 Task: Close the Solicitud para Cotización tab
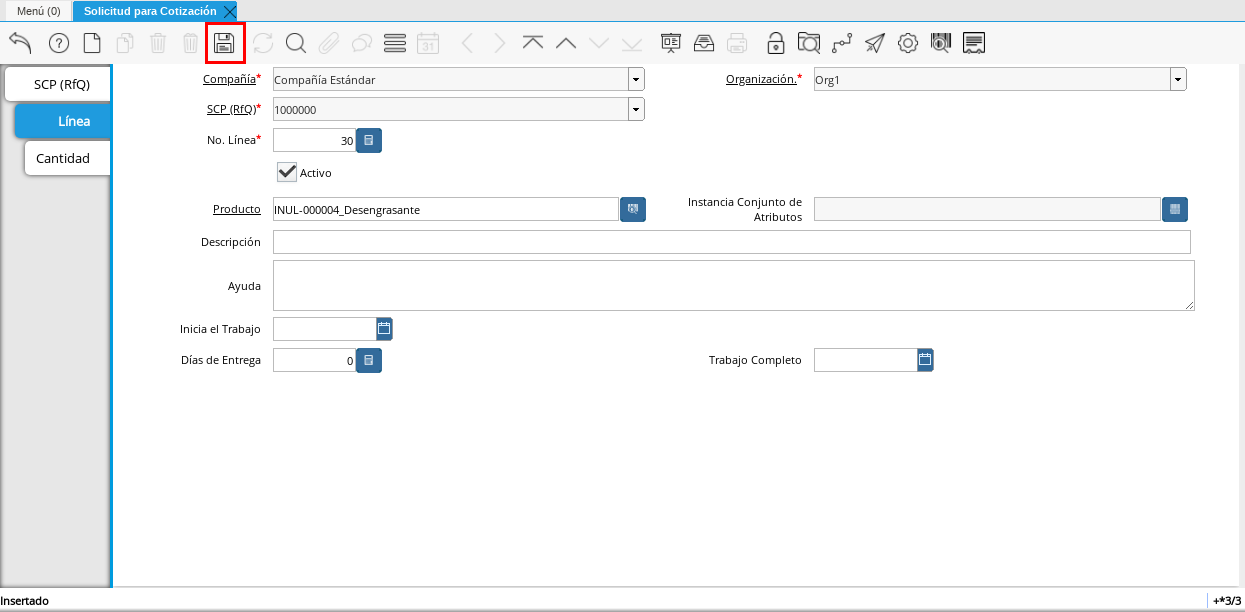click(230, 11)
